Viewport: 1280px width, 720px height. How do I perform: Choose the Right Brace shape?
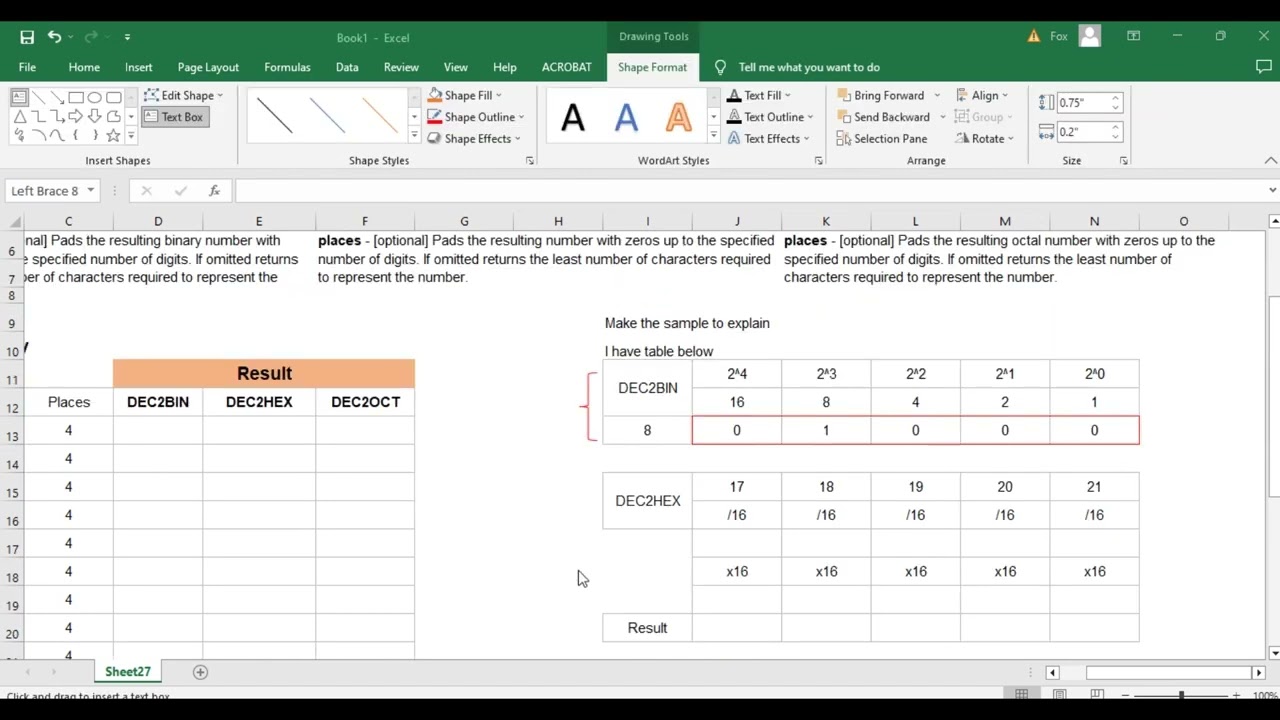point(95,135)
